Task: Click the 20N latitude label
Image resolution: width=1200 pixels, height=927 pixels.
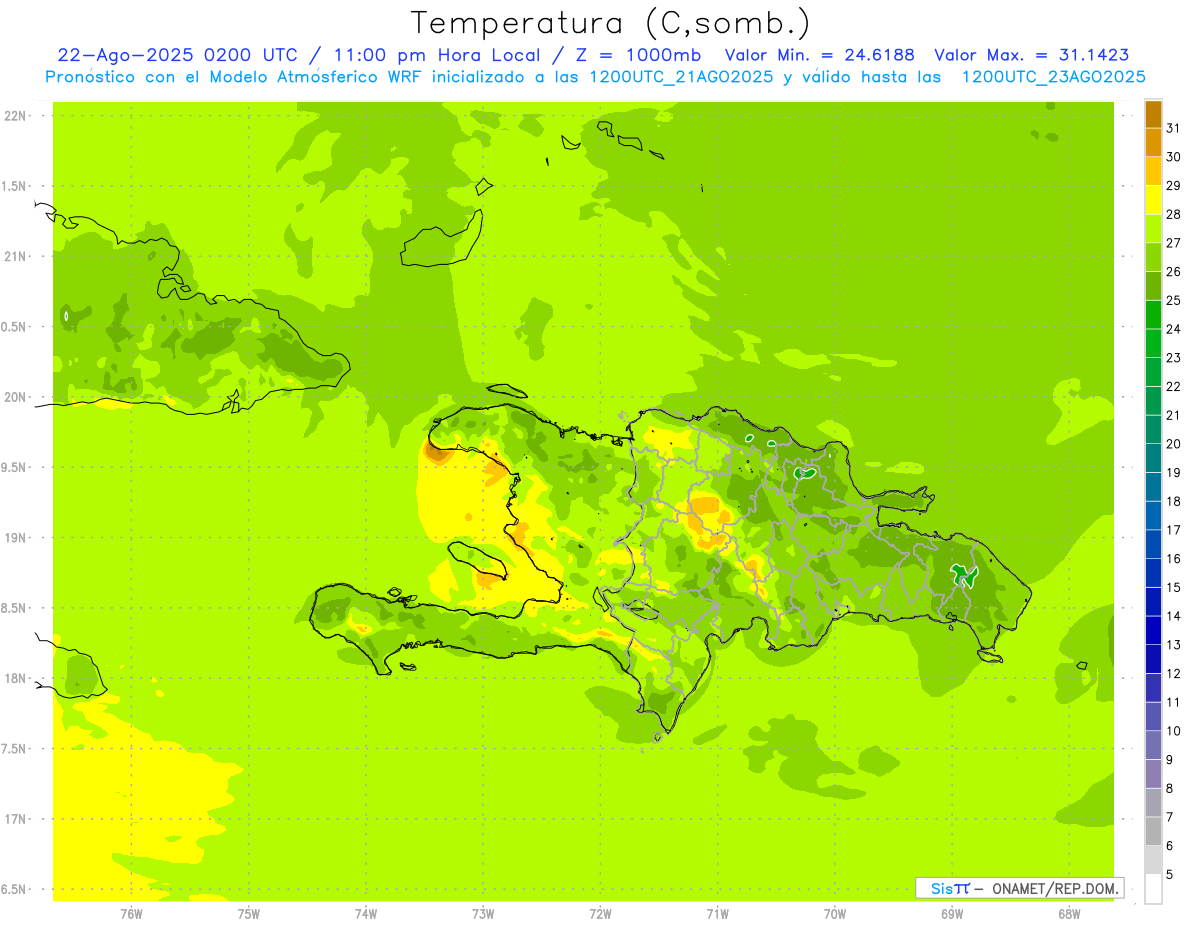Action: pyautogui.click(x=15, y=397)
